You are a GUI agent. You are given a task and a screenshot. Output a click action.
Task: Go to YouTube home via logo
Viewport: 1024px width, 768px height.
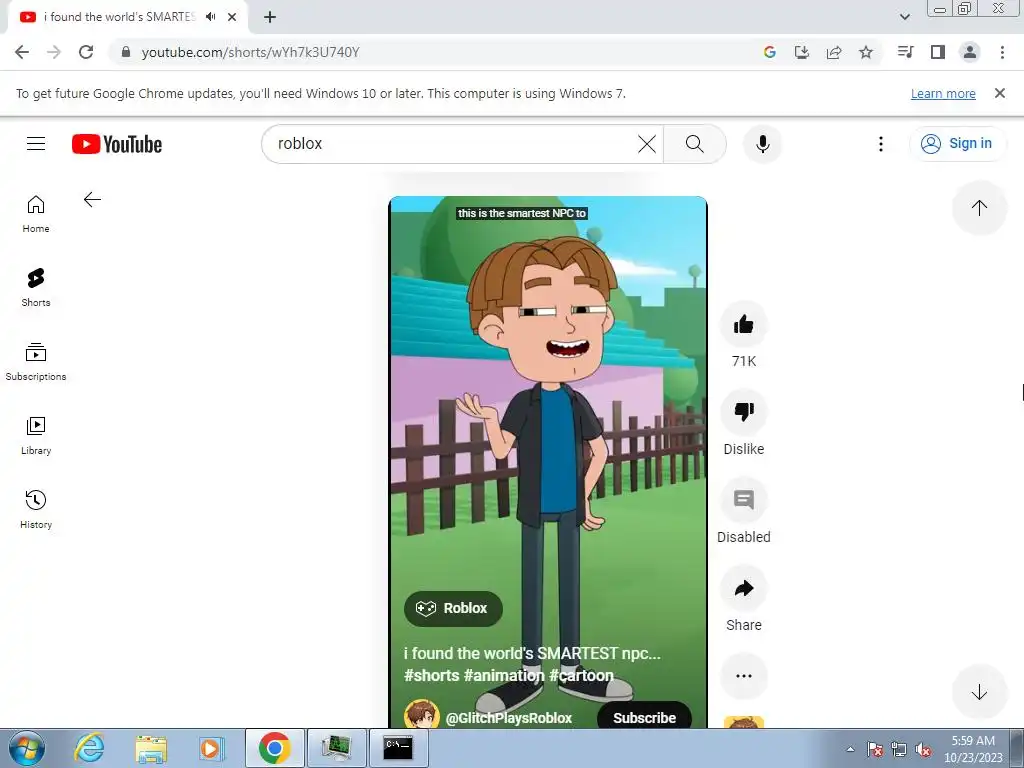(117, 144)
